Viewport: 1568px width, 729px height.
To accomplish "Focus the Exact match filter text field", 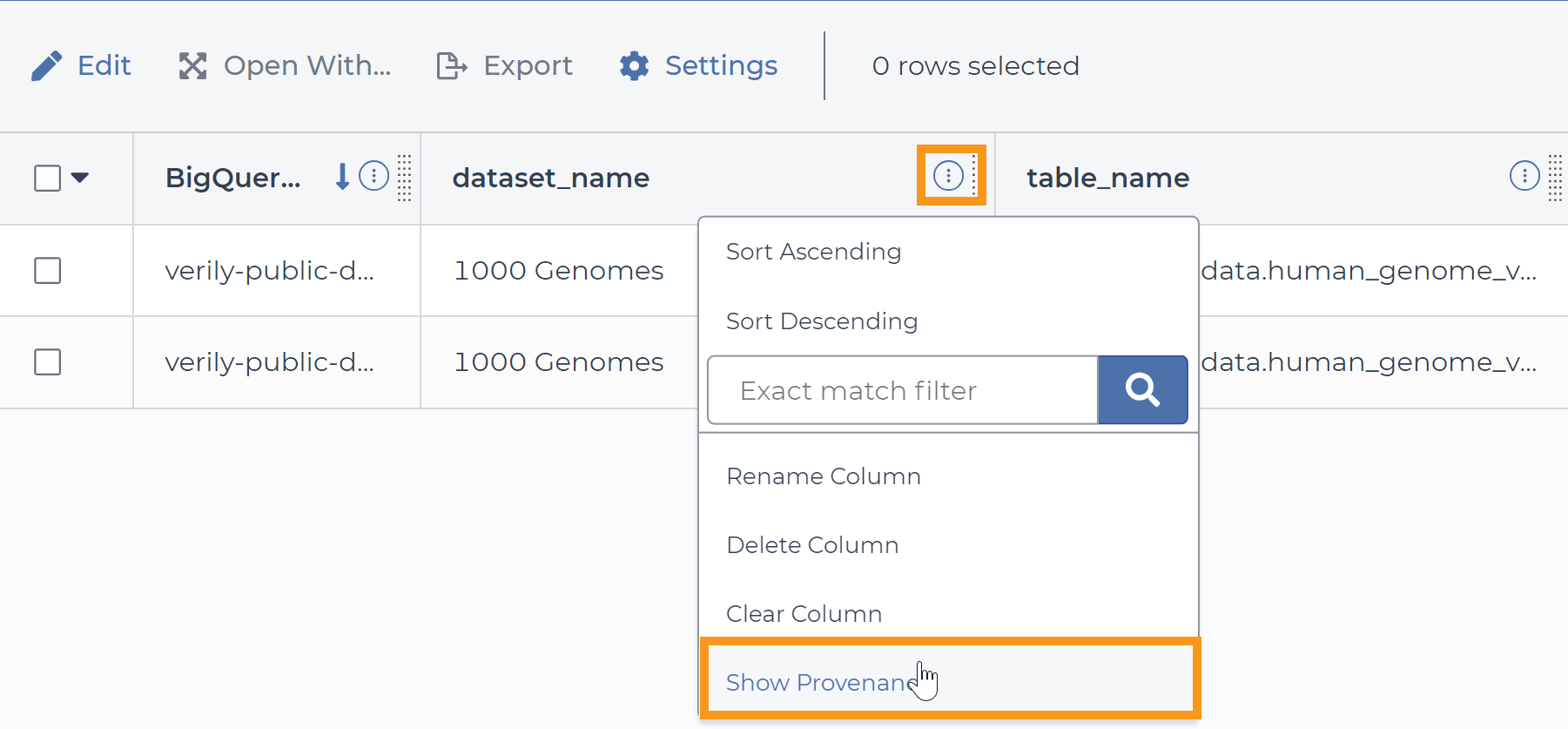I will point(902,390).
